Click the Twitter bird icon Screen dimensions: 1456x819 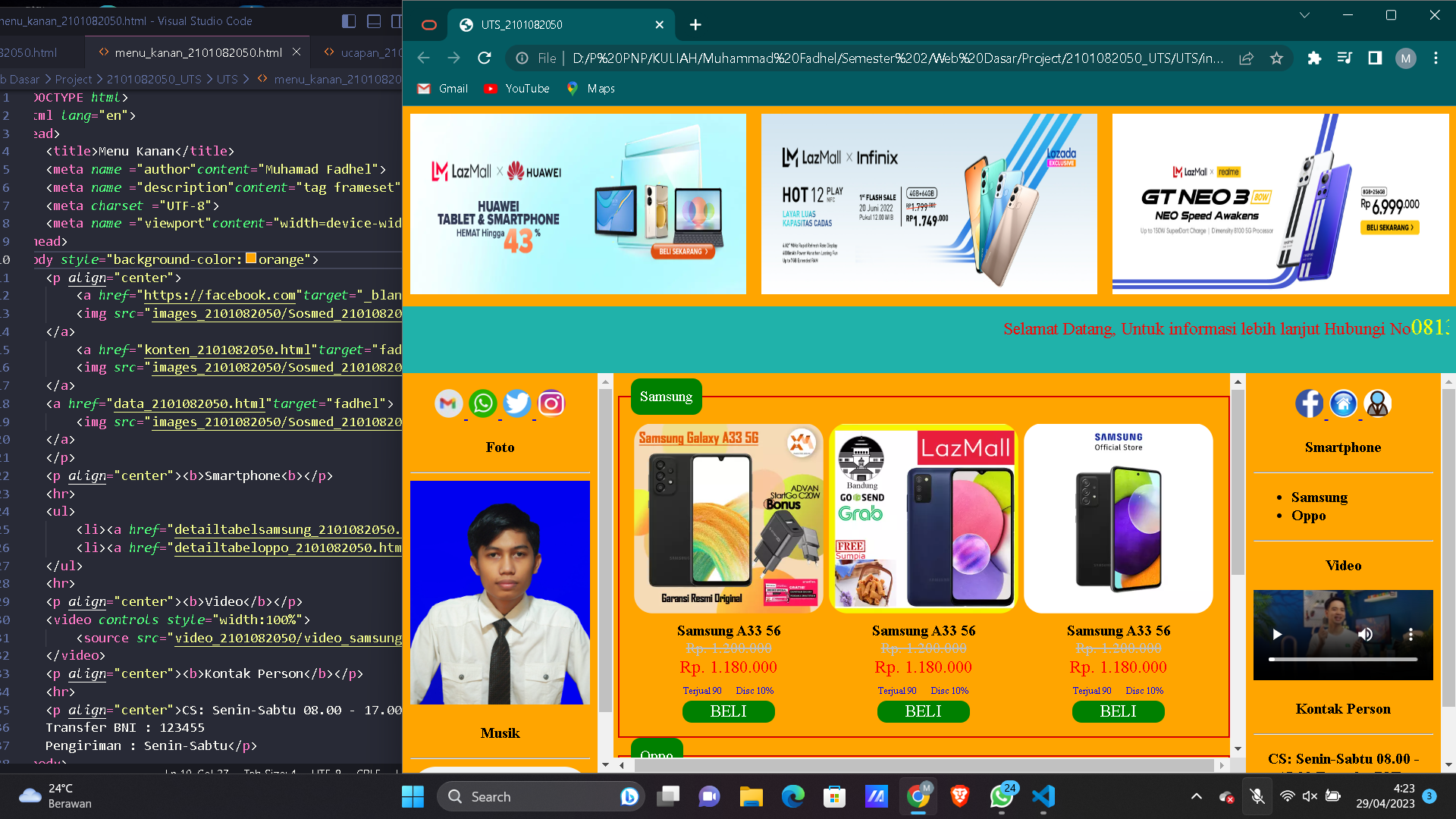tap(517, 403)
